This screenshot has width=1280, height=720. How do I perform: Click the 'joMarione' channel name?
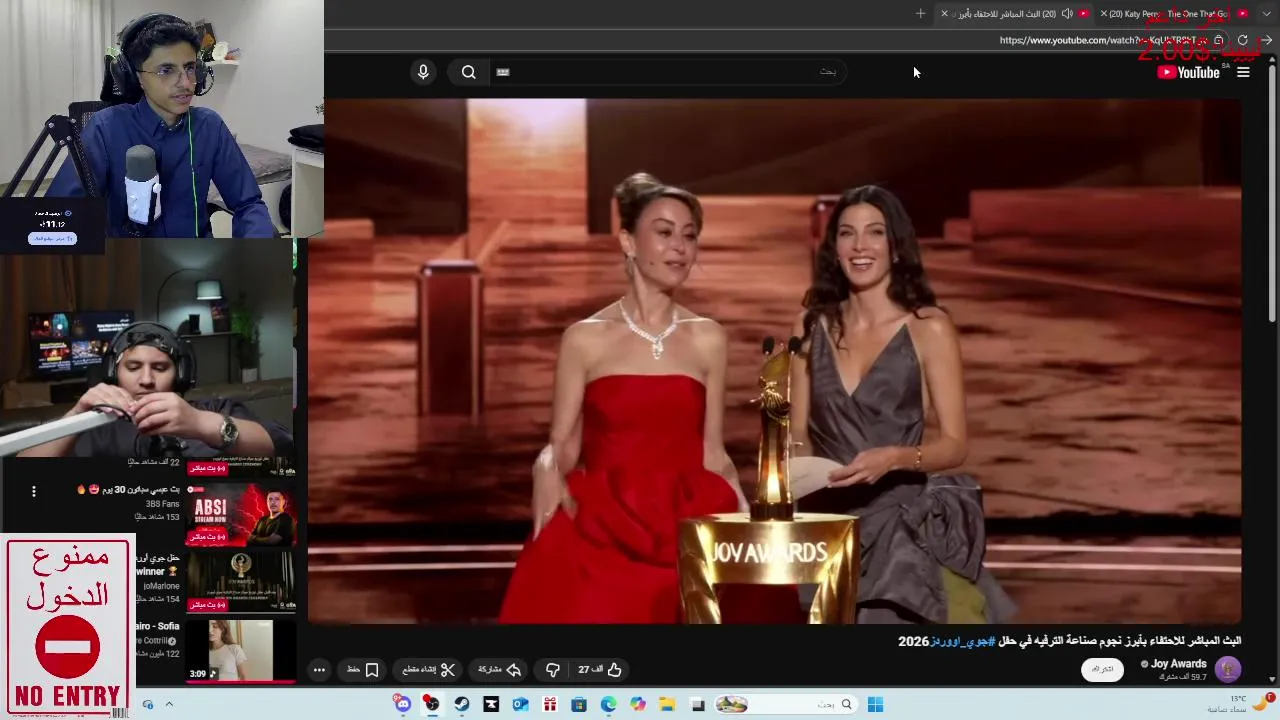[161, 586]
